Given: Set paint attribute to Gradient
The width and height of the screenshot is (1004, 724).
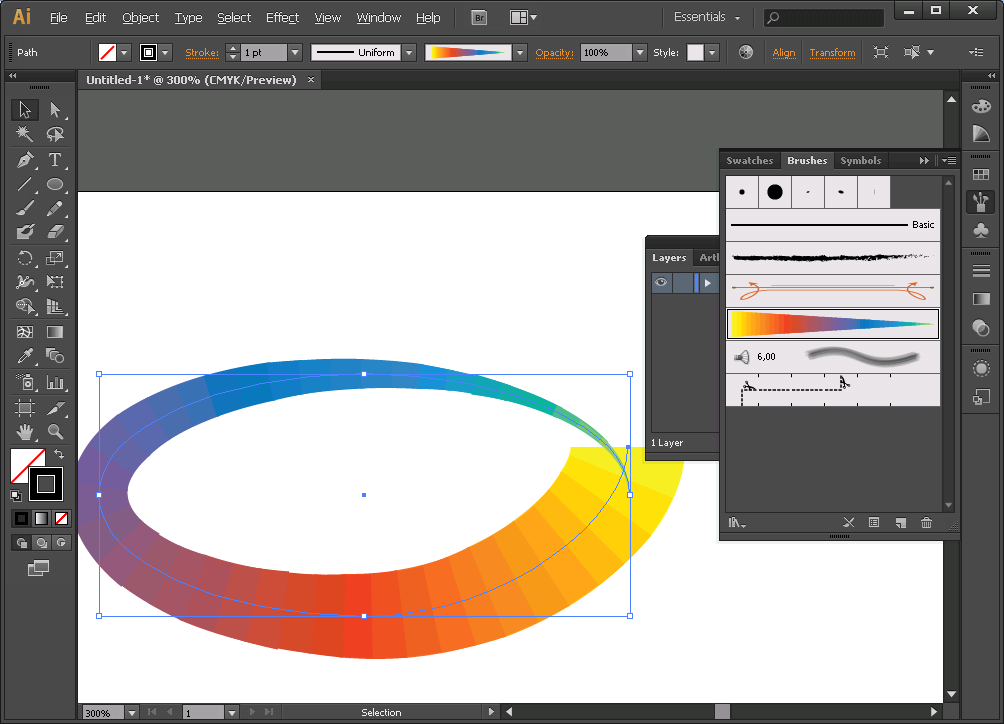Looking at the screenshot, I should tap(41, 519).
